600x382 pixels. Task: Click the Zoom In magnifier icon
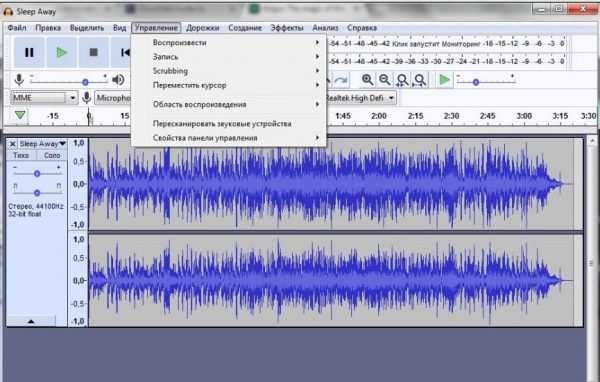pyautogui.click(x=367, y=80)
